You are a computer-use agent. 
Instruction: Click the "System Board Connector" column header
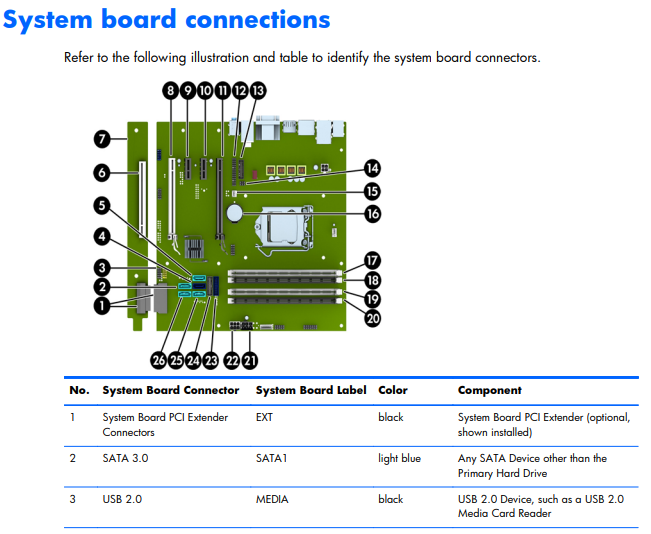[171, 390]
